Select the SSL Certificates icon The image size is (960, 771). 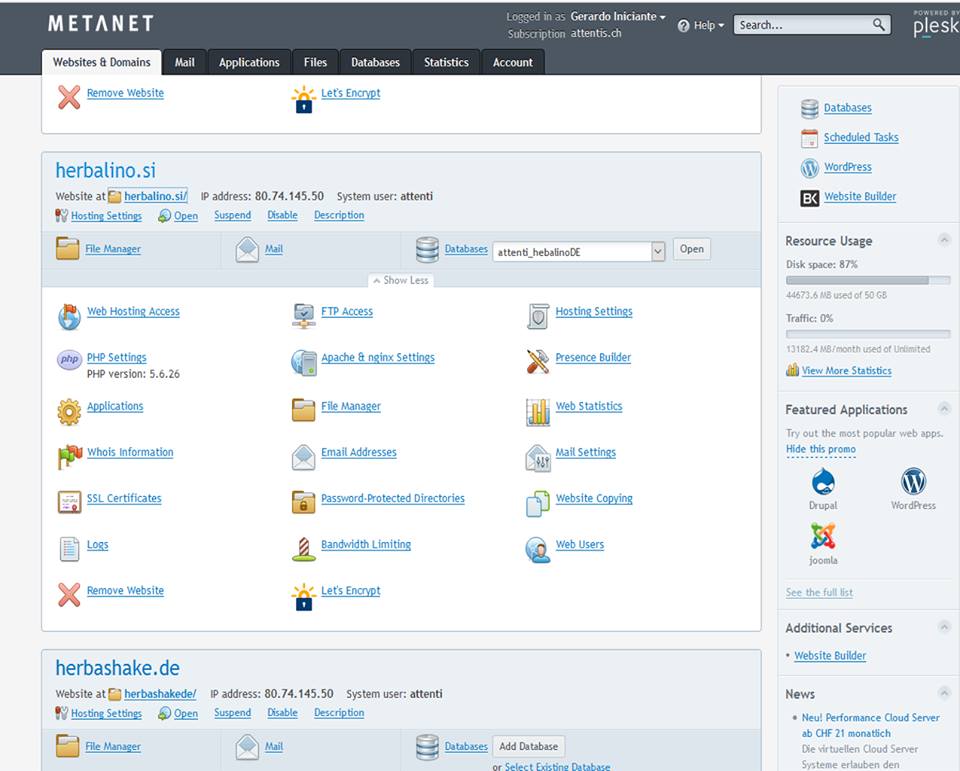coord(69,501)
